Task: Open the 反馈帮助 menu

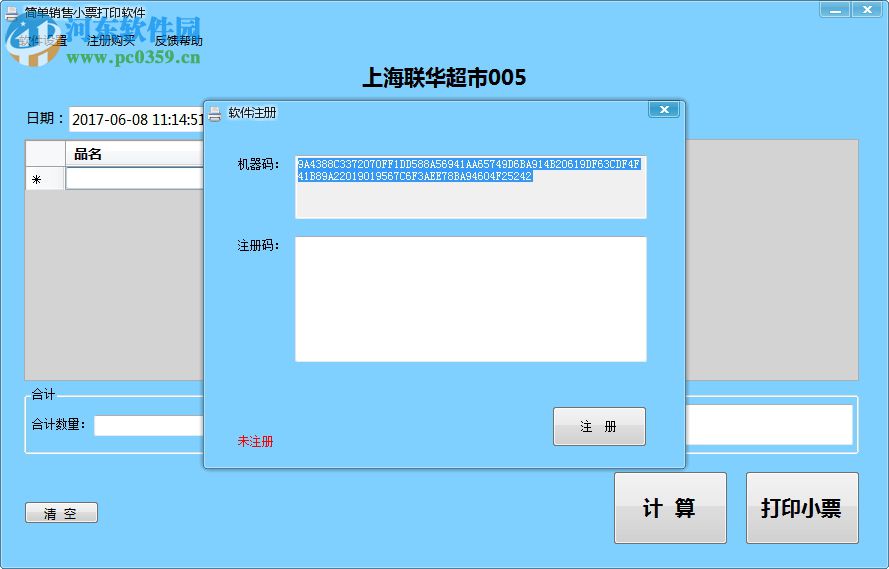Action: [179, 41]
